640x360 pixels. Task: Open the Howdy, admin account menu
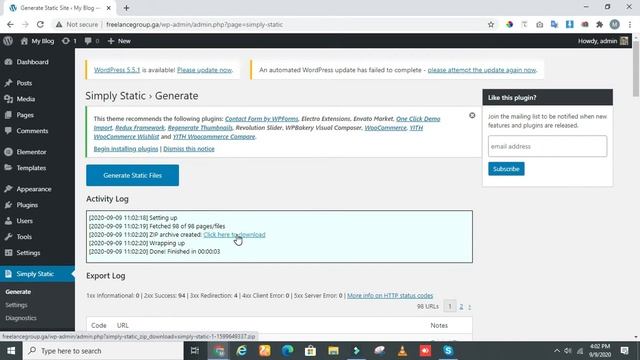click(603, 41)
